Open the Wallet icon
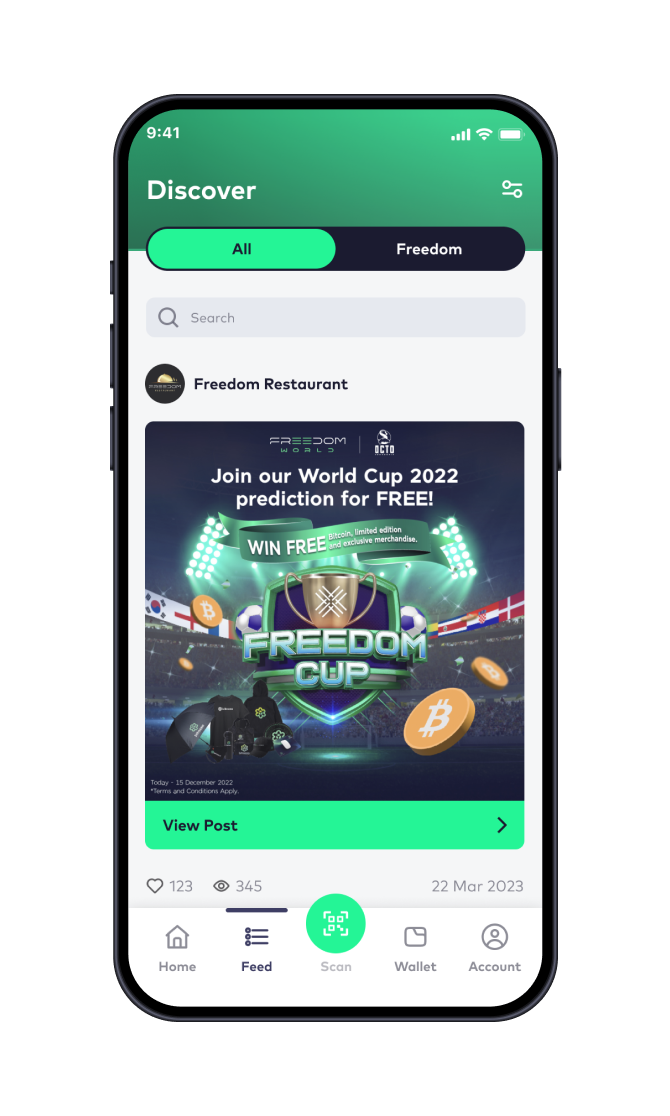This screenshot has height=1116, width=670. [x=415, y=937]
